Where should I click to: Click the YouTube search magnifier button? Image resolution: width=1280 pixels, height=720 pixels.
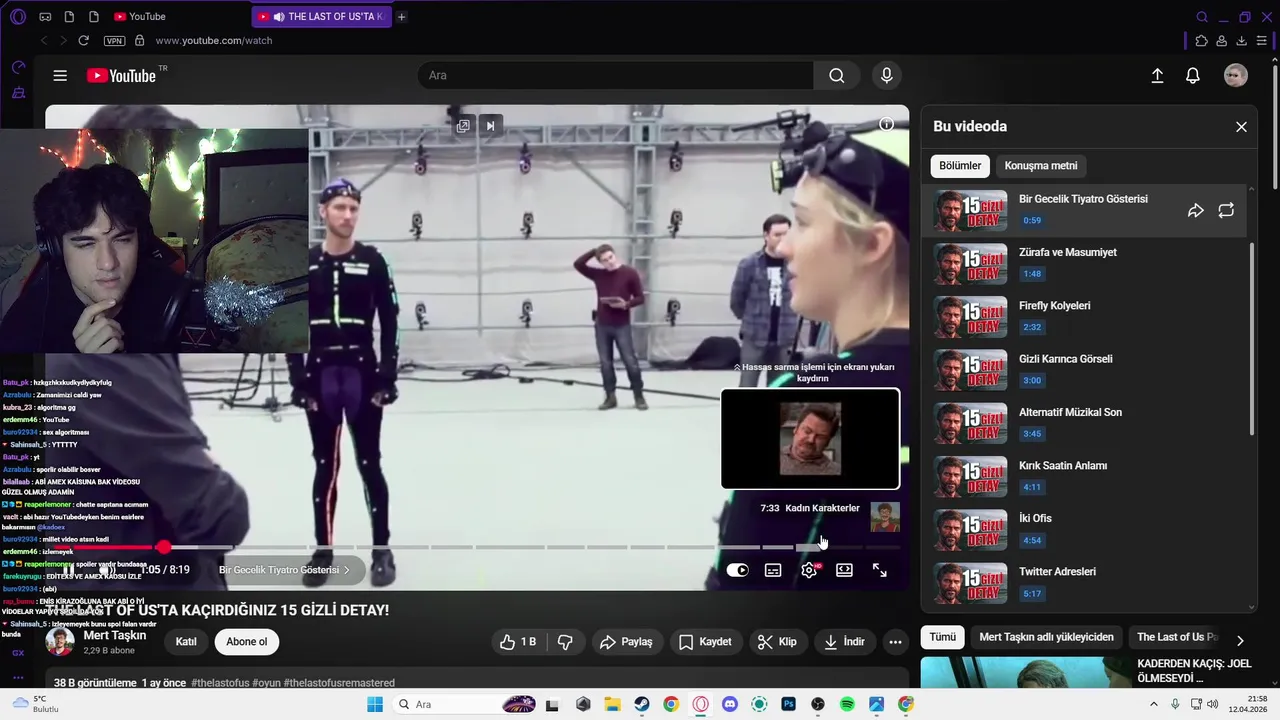[837, 76]
